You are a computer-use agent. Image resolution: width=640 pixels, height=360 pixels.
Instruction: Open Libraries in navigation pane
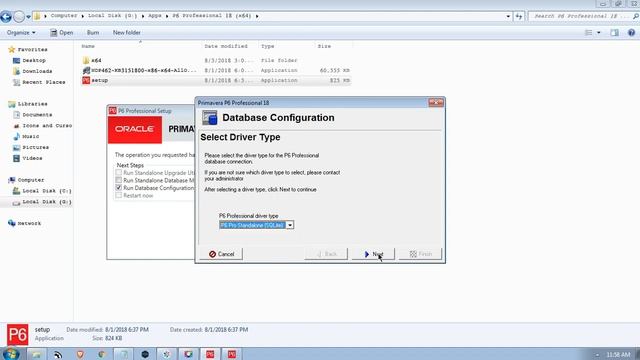[32, 104]
